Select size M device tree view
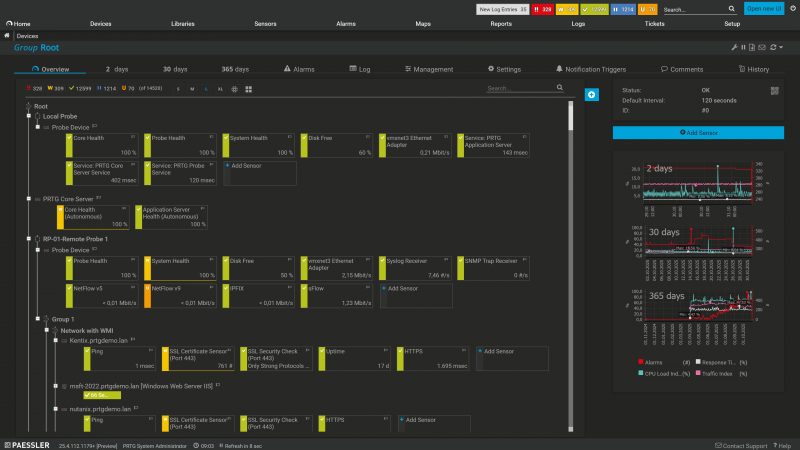Image resolution: width=800 pixels, height=450 pixels. pos(192,89)
